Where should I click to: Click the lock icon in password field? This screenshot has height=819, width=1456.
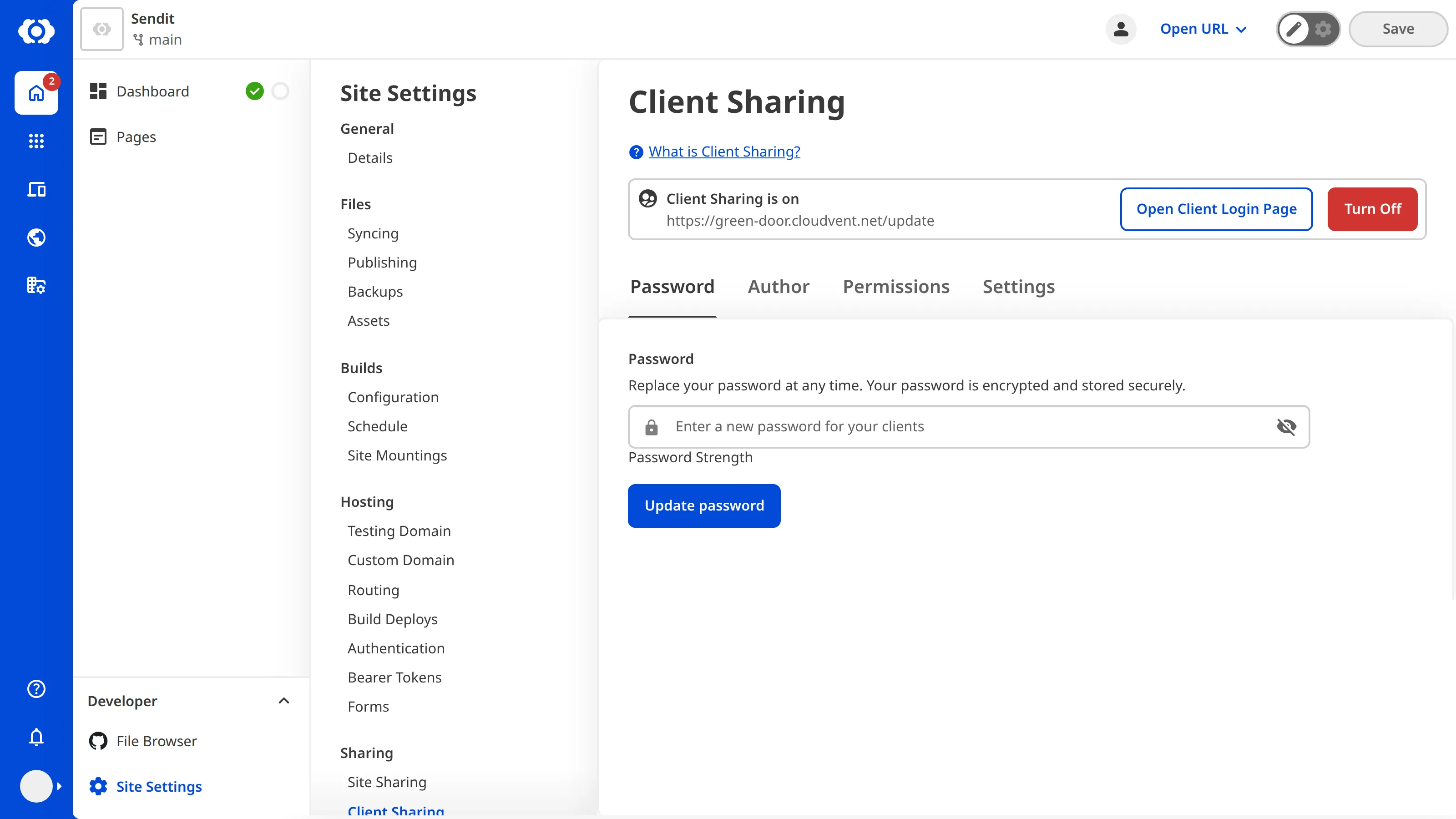tap(651, 427)
